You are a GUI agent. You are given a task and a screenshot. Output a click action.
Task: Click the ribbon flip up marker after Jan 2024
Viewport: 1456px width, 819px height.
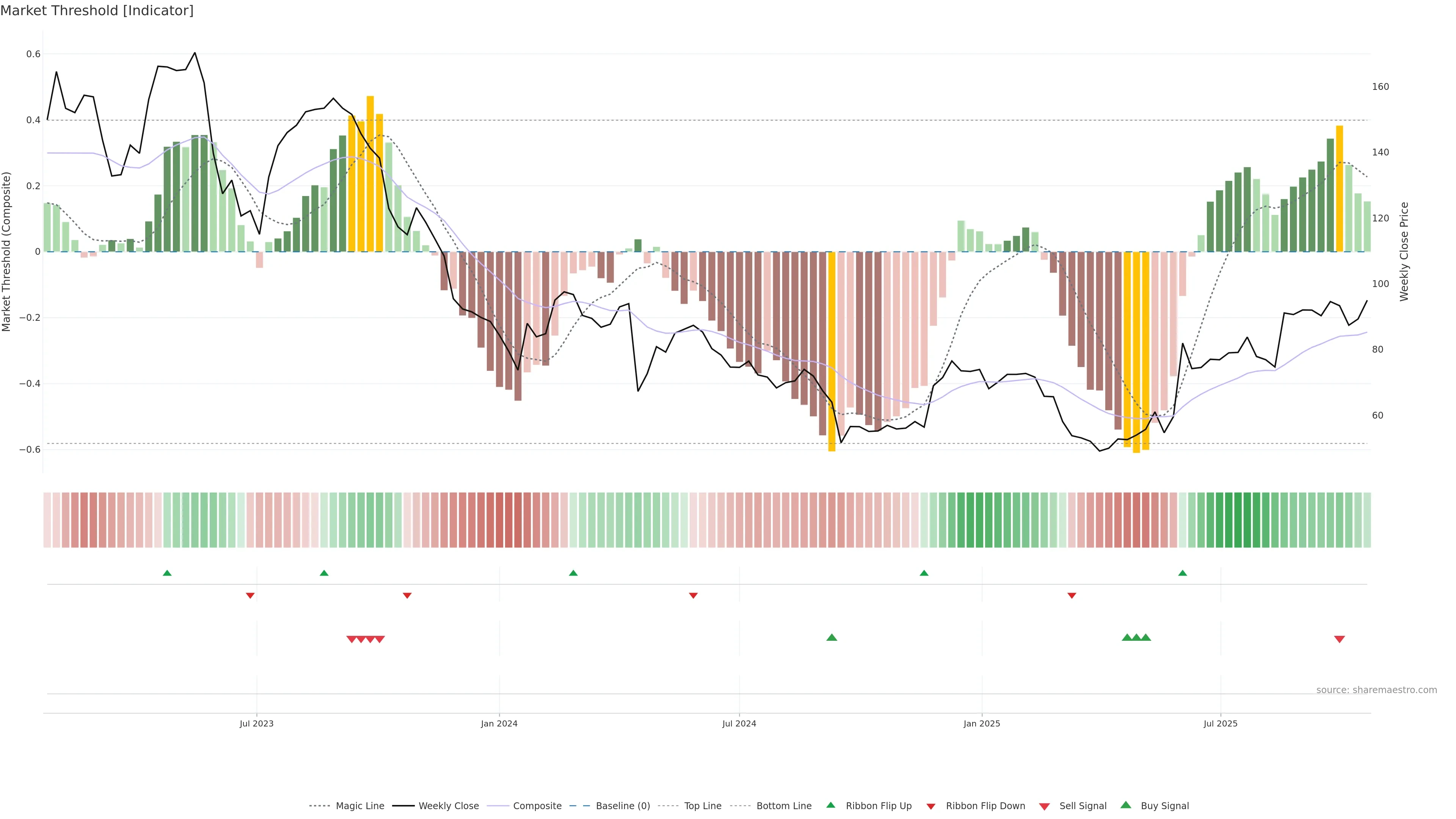click(573, 573)
